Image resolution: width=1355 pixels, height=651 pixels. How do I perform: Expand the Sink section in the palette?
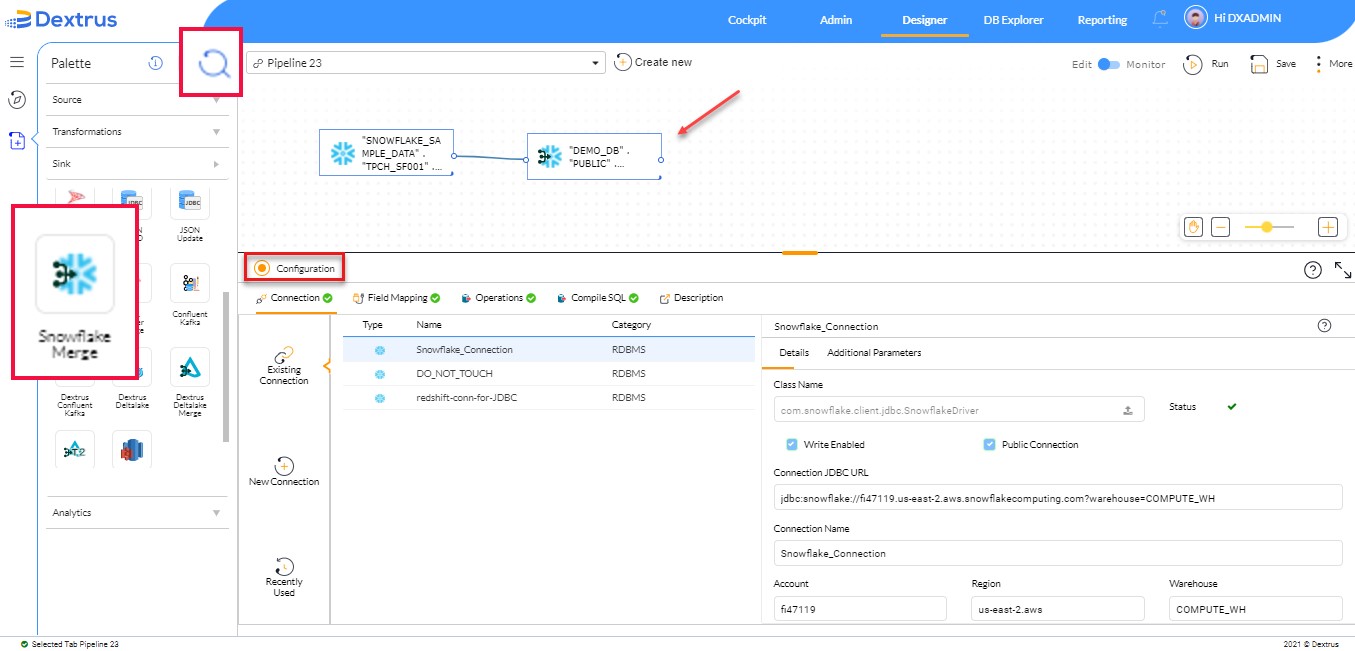137,163
